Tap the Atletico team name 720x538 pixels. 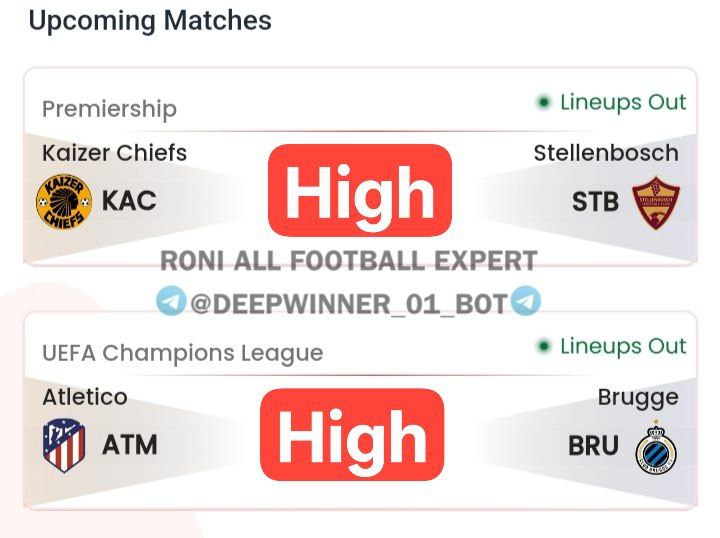85,397
